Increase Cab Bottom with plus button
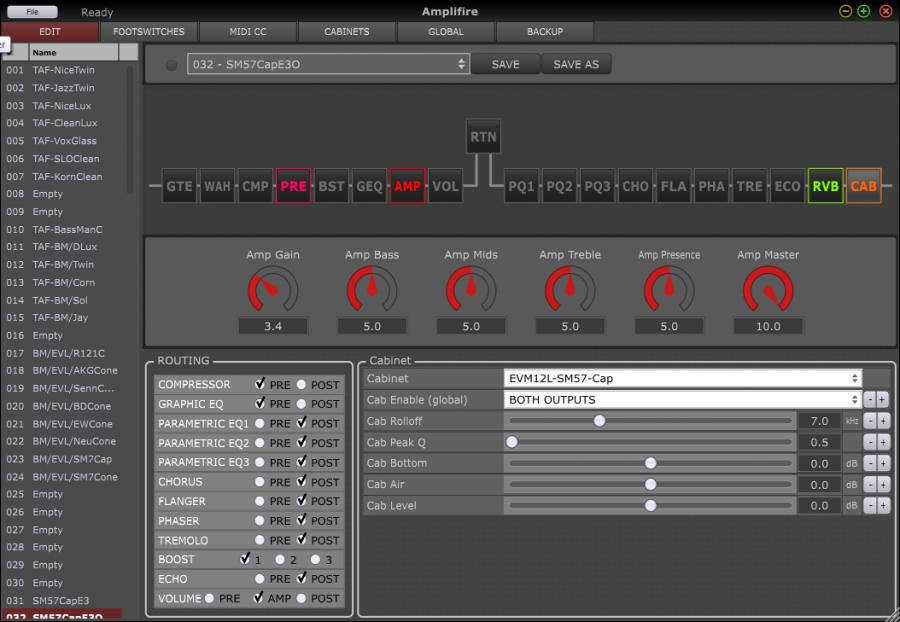Screen dimensions: 900x622 [x=883, y=464]
